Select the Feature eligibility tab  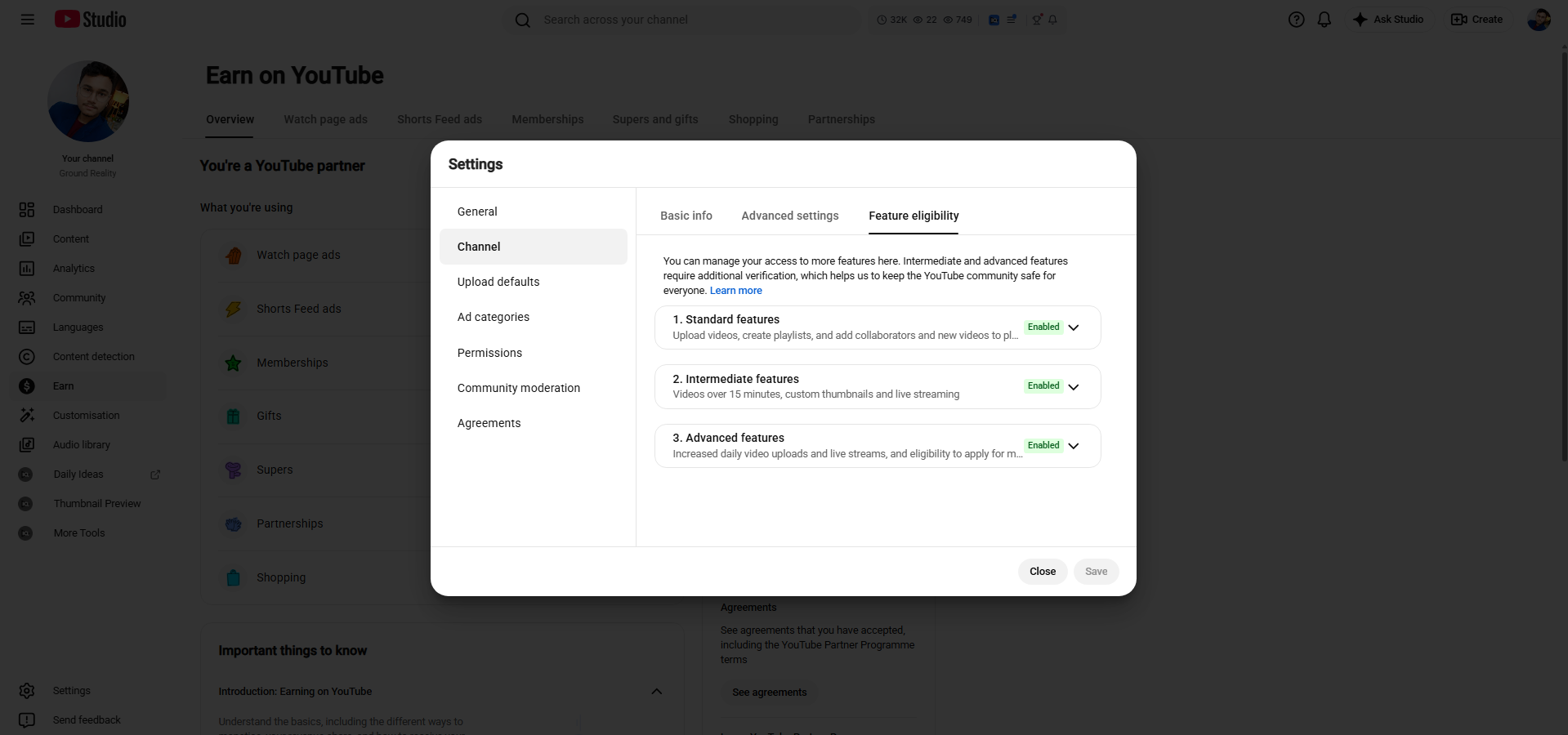point(914,216)
